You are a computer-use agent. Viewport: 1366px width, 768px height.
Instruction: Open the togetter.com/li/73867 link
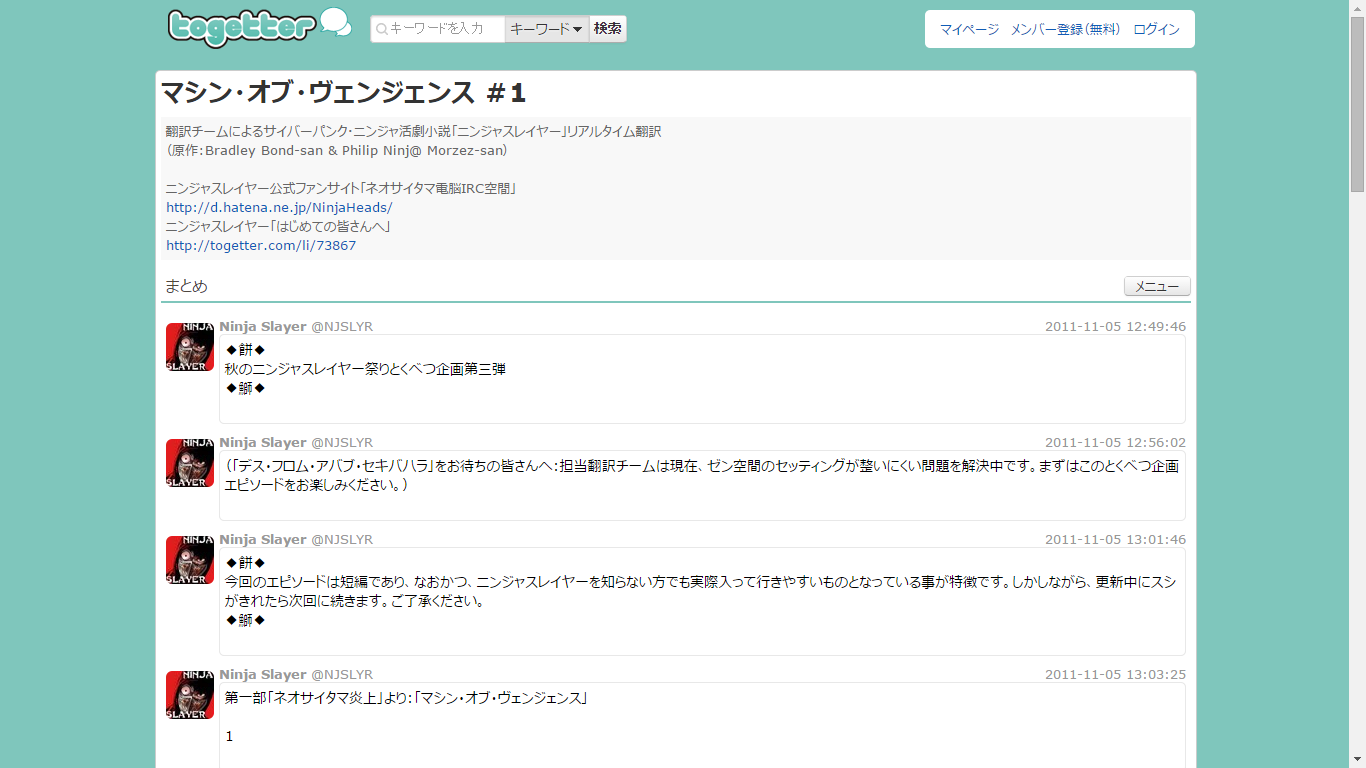[x=261, y=245]
